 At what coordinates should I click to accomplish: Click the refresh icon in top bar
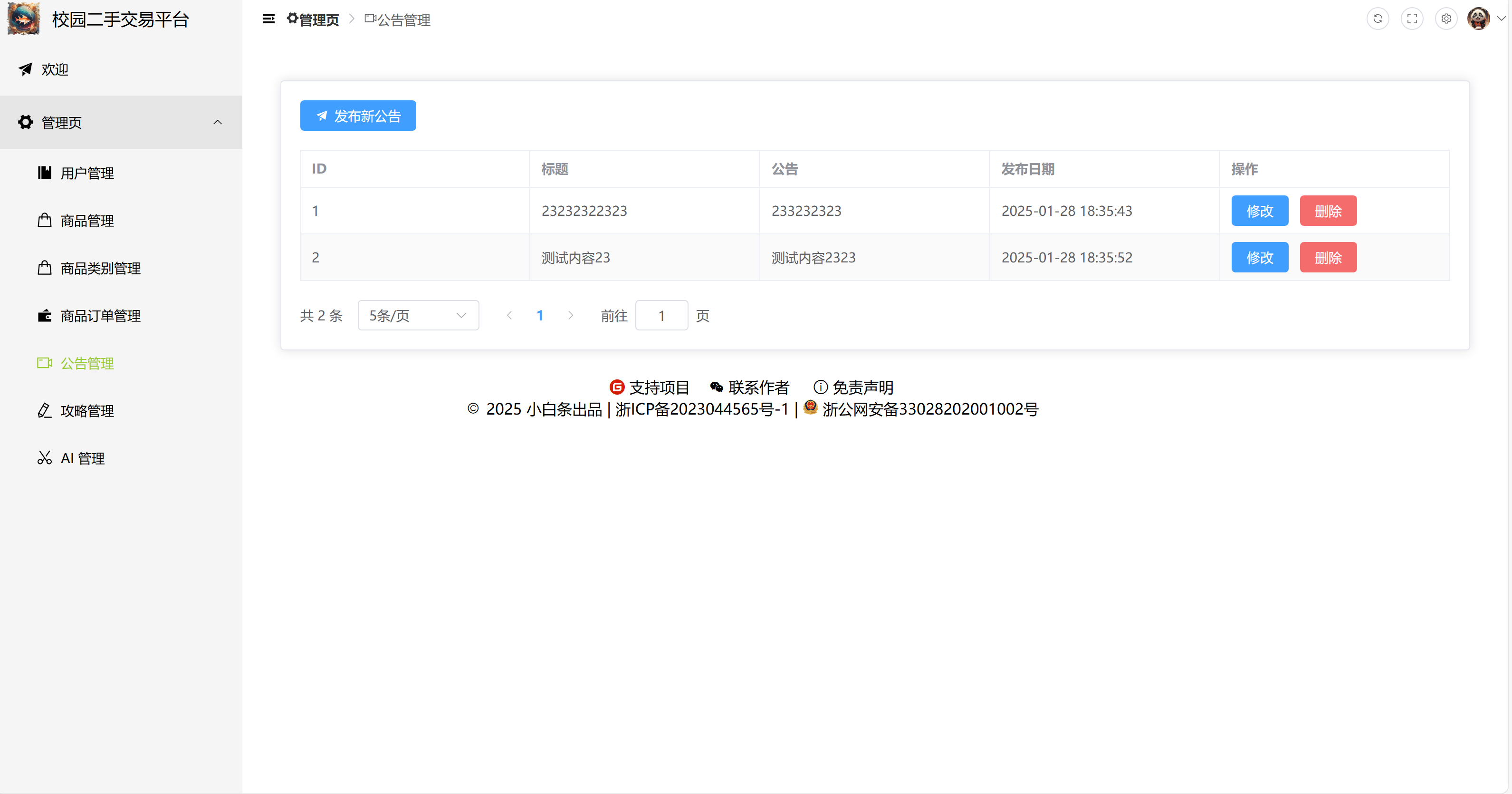tap(1378, 19)
